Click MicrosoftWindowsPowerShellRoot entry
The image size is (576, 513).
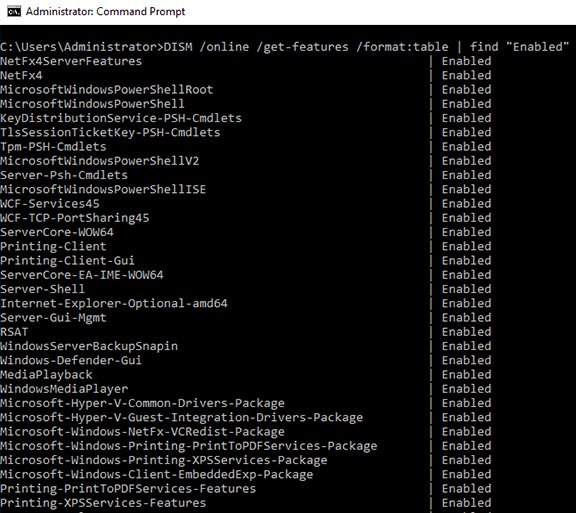pyautogui.click(x=107, y=90)
